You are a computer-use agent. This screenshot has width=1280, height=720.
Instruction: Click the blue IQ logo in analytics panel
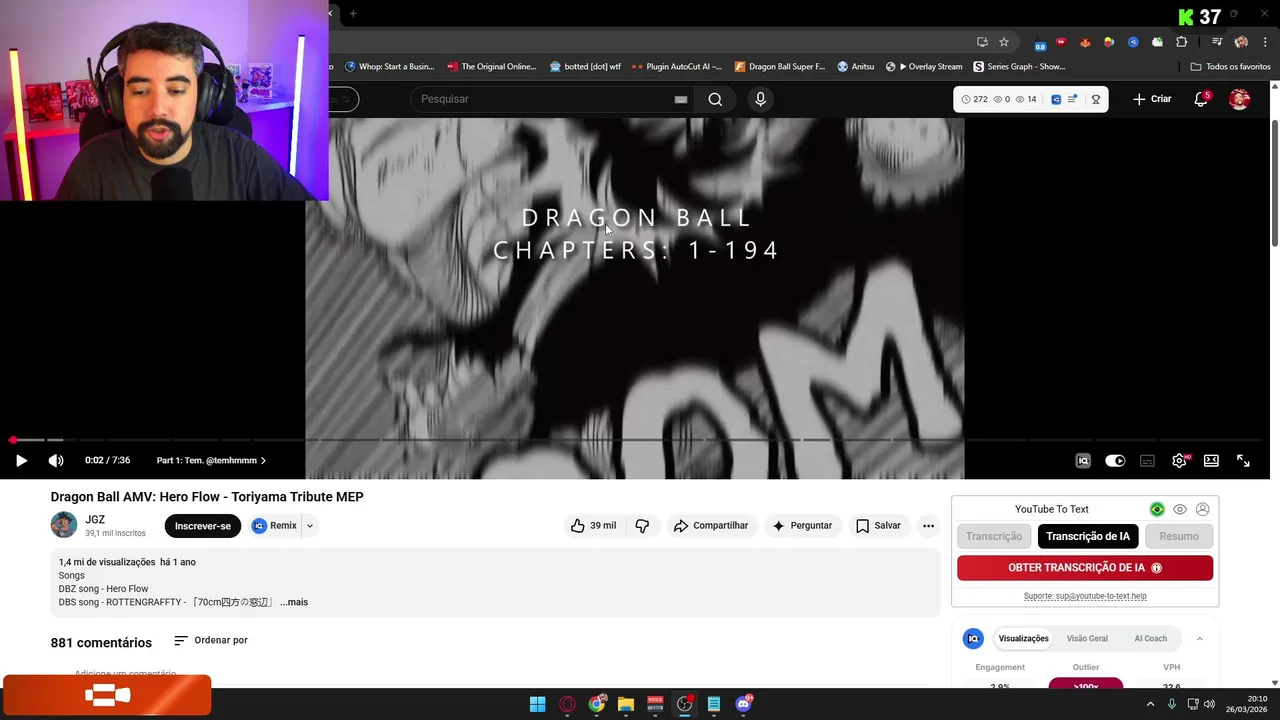(973, 638)
